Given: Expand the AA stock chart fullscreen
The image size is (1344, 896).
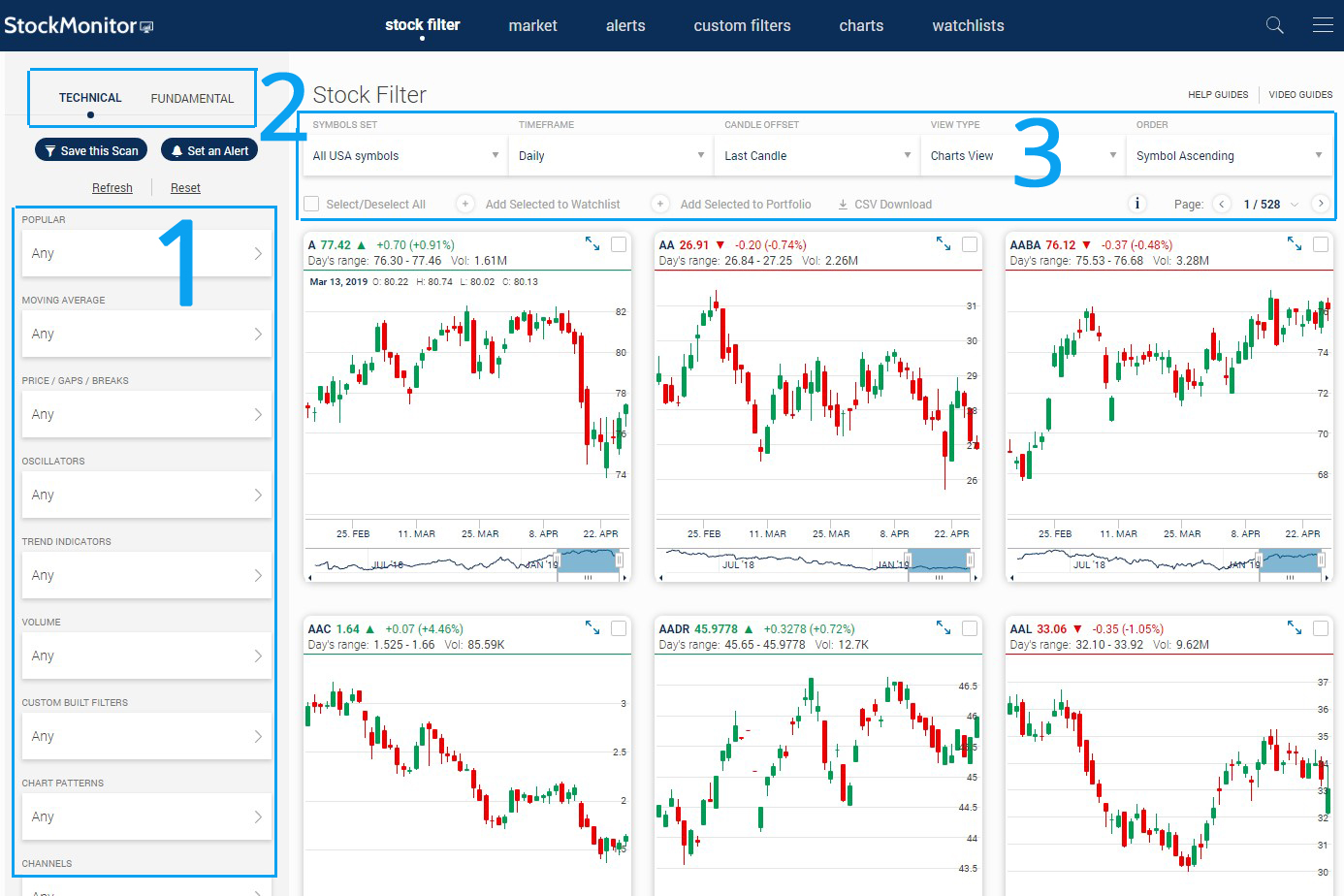Looking at the screenshot, I should click(944, 244).
